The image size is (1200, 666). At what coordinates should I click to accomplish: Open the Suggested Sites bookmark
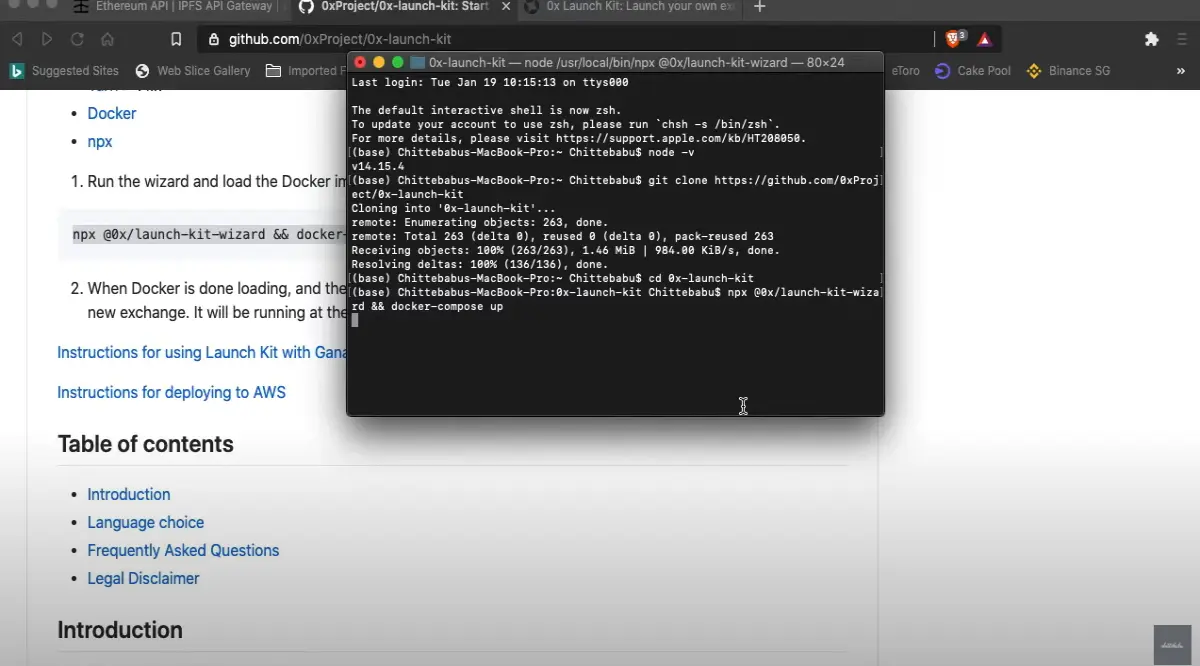[x=64, y=71]
